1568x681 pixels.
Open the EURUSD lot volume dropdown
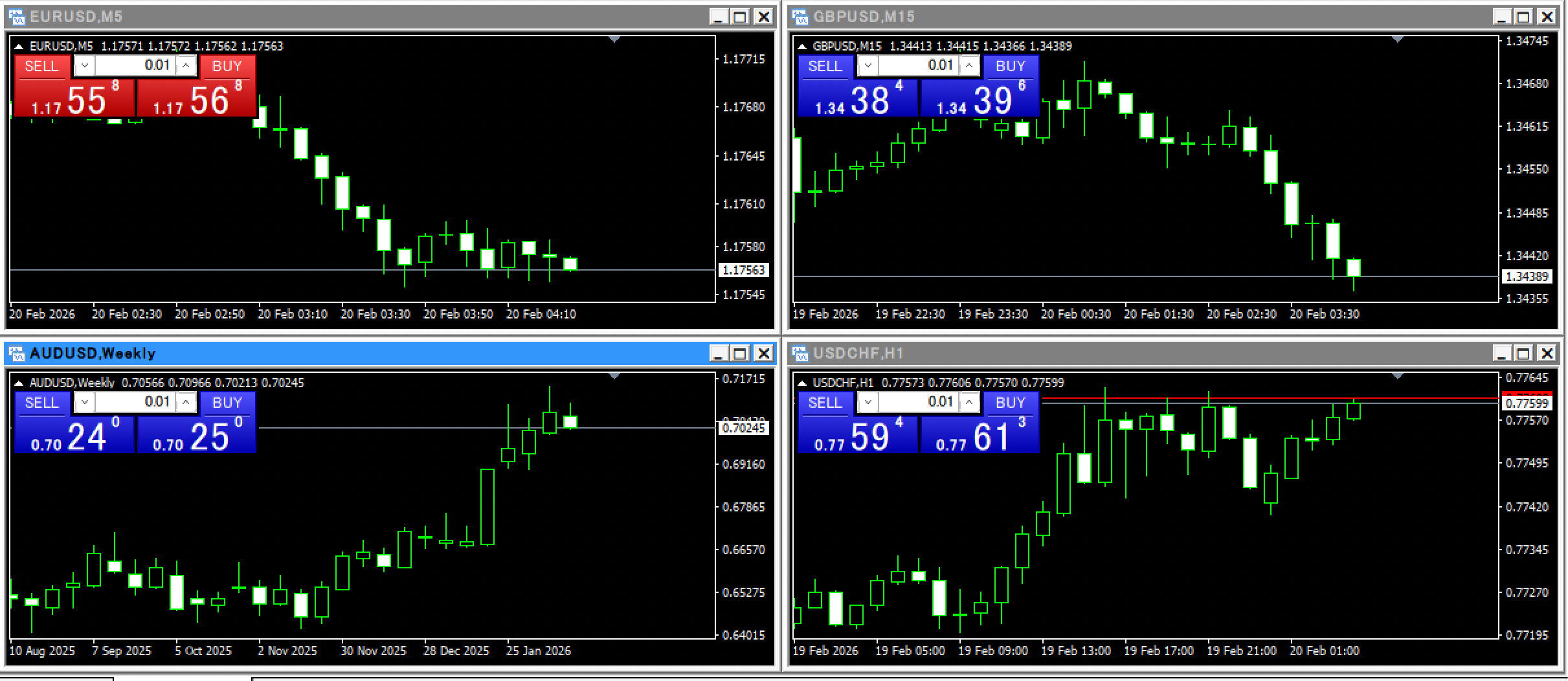pos(85,65)
